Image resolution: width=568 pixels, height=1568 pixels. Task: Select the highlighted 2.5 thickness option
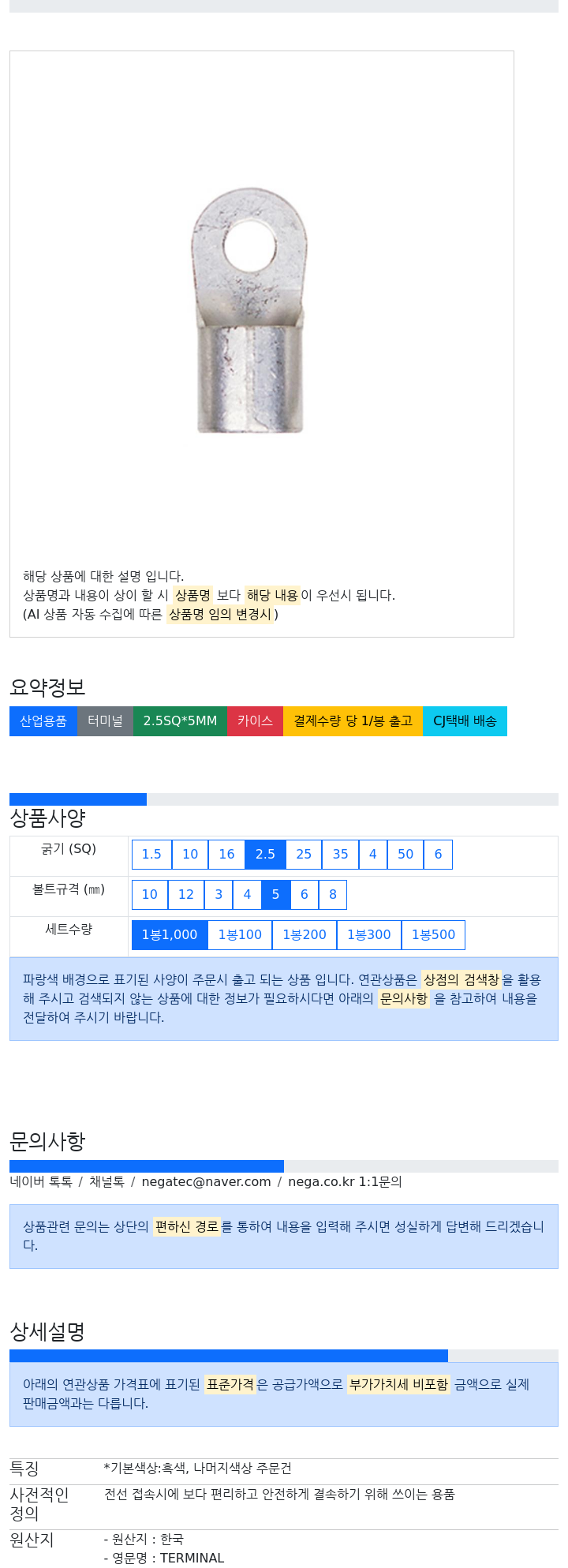(265, 855)
